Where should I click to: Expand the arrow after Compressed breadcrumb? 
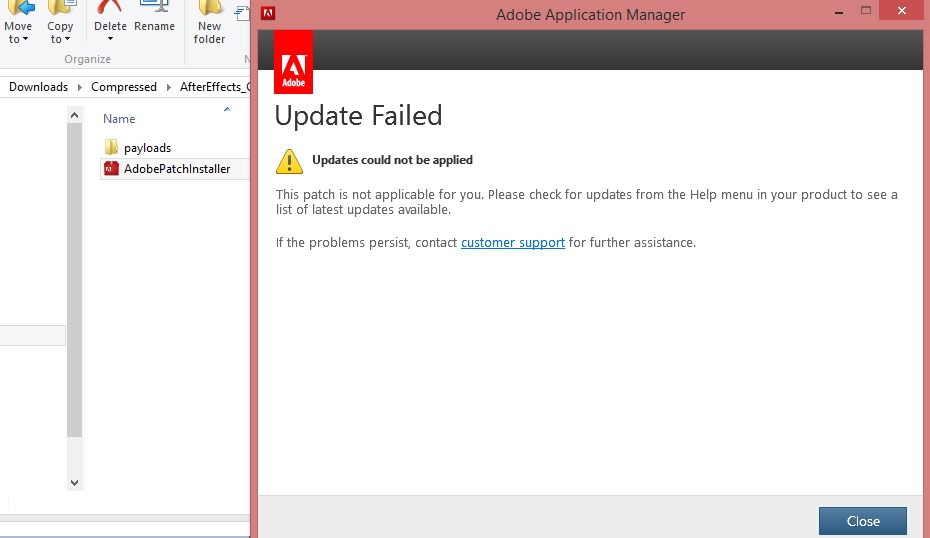coord(168,87)
